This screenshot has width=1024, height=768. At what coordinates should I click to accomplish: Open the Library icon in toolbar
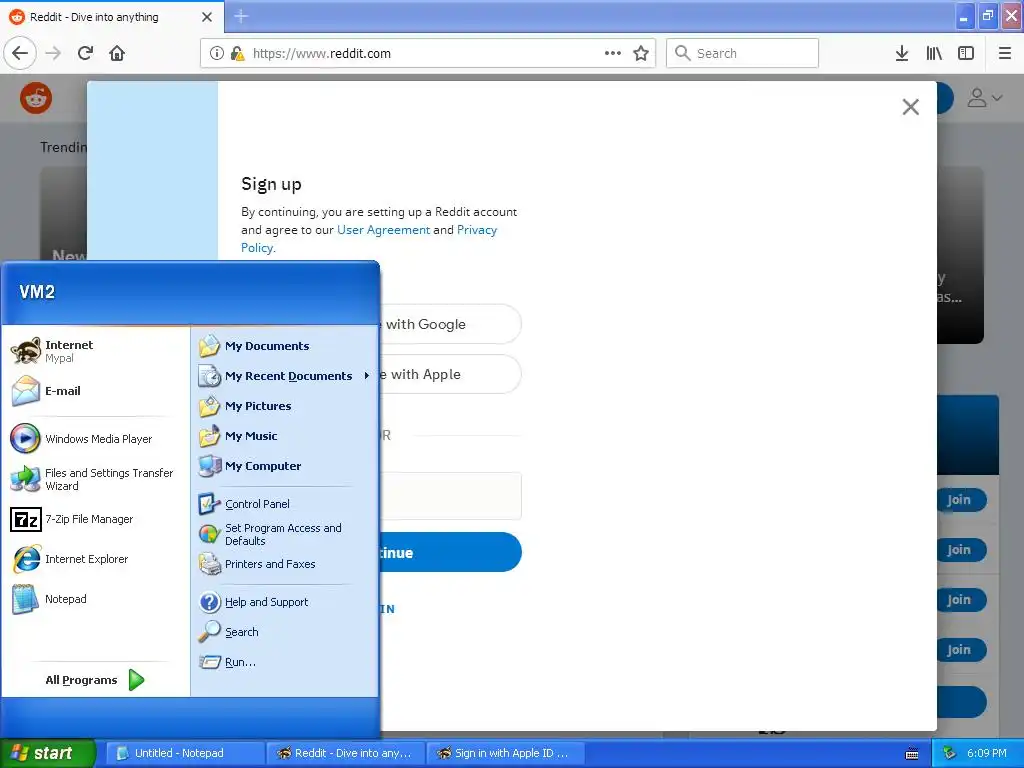(x=934, y=54)
